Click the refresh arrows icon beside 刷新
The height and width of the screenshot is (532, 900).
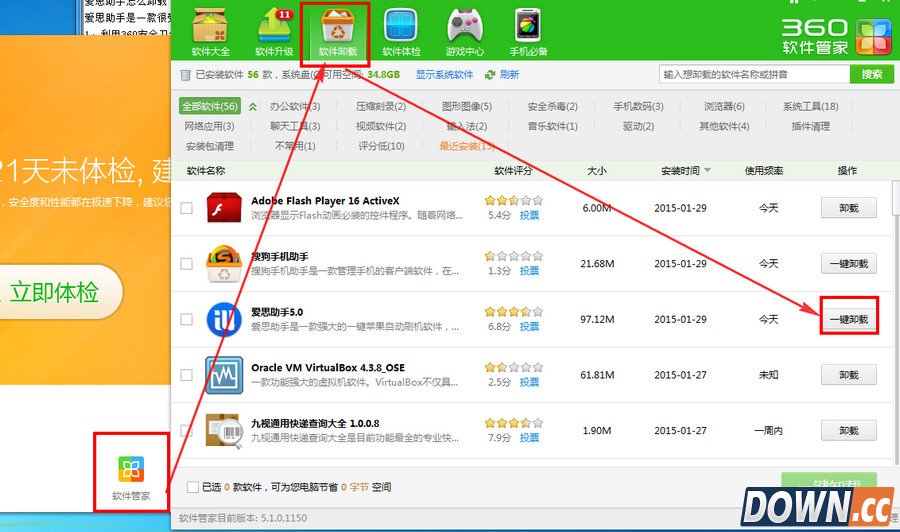[490, 75]
